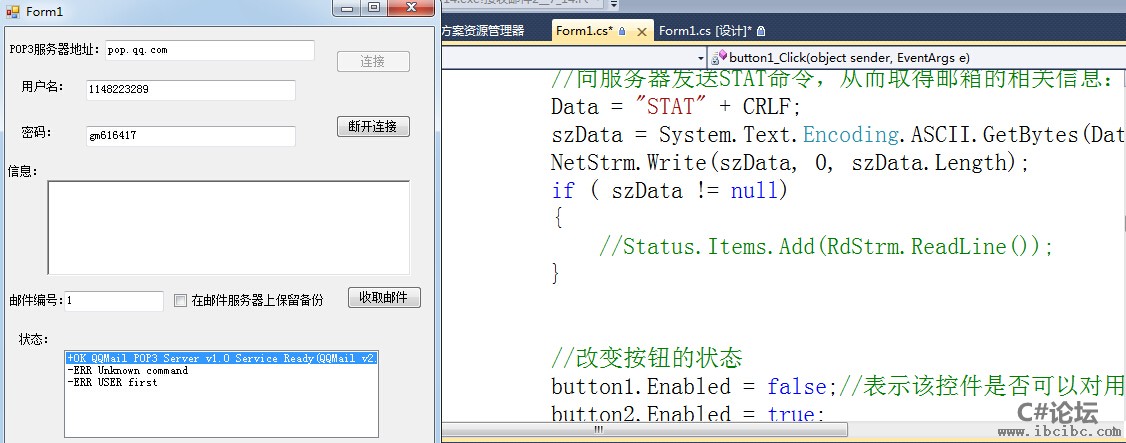This screenshot has height=443, width=1126.
Task: Focus the 用户名 text box
Action: (x=190, y=90)
